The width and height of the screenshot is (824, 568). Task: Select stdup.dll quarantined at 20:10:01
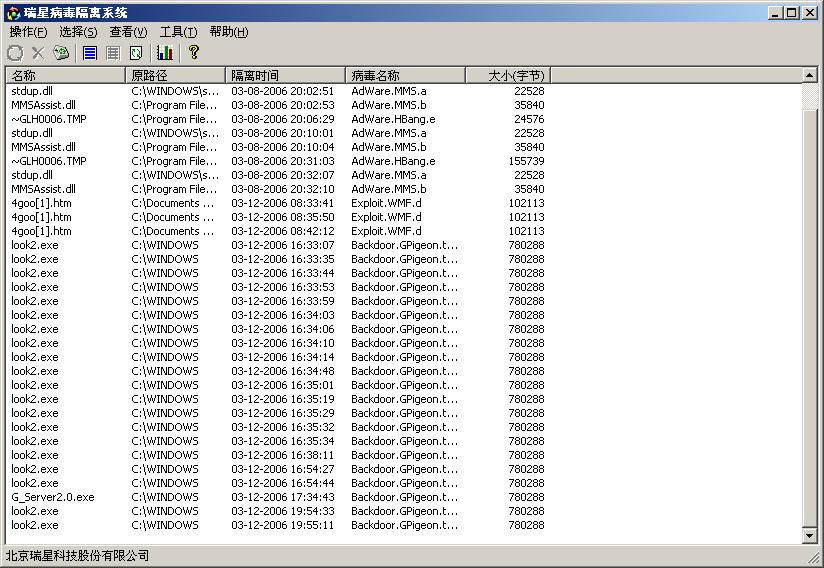(x=277, y=133)
